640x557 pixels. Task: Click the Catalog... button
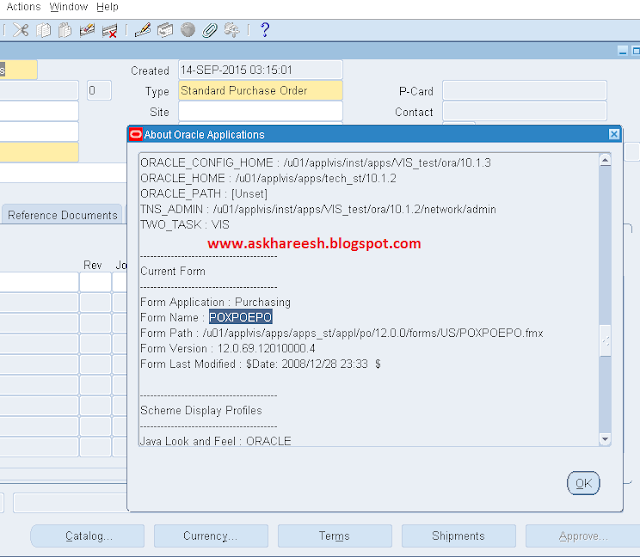click(87, 536)
